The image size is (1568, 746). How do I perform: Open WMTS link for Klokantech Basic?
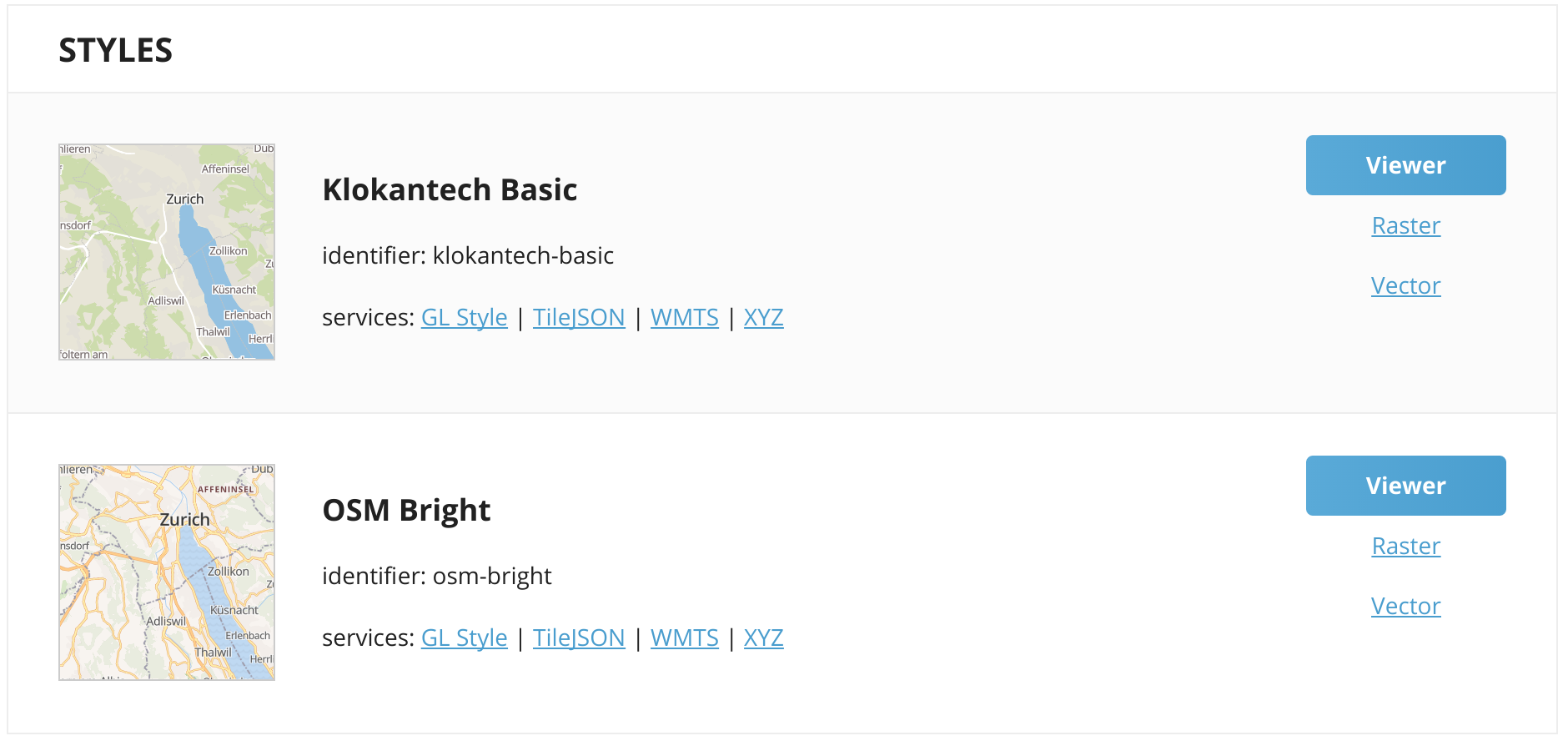click(684, 317)
